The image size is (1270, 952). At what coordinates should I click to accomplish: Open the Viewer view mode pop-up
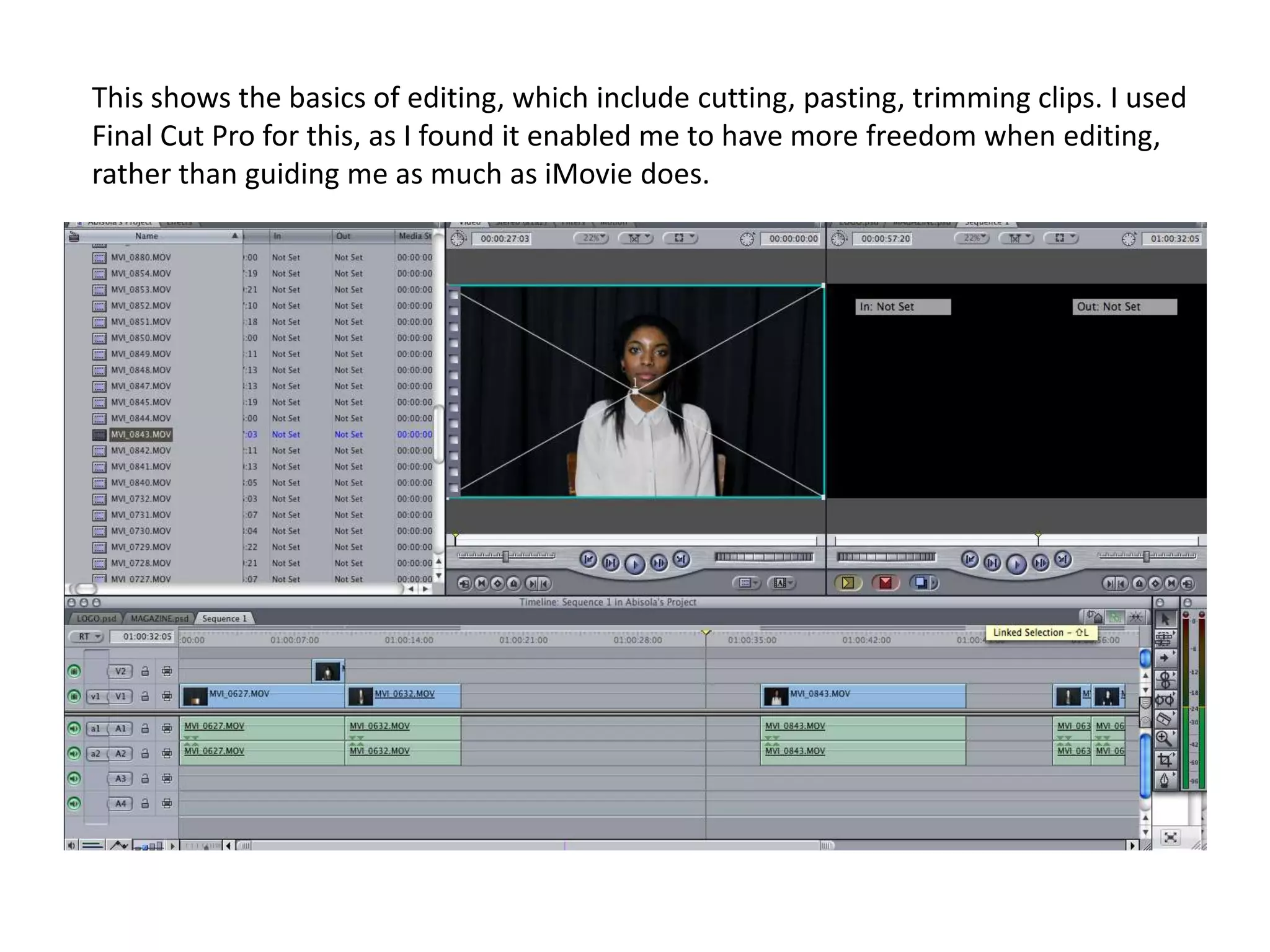tap(680, 238)
